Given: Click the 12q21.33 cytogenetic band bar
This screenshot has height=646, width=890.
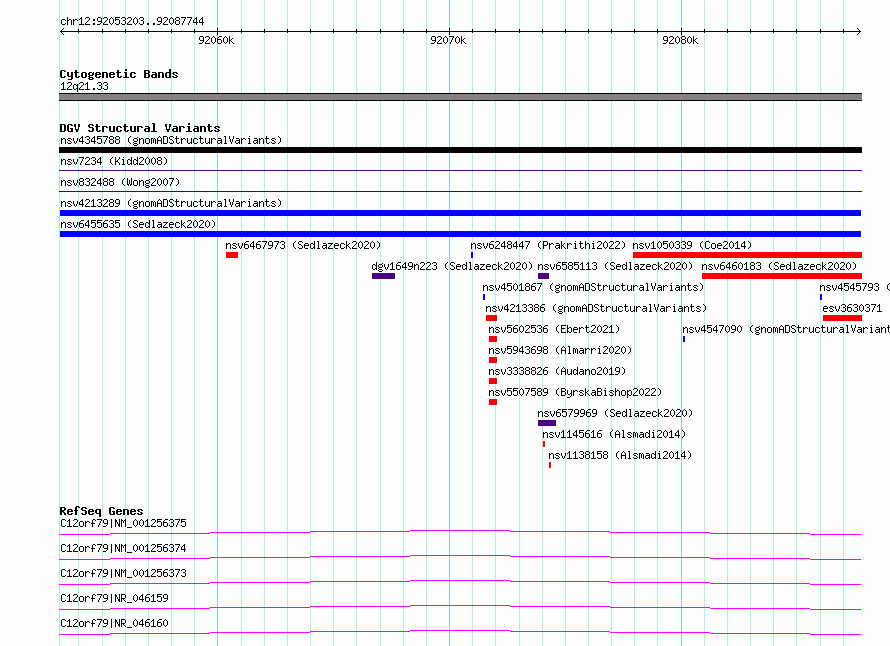Looking at the screenshot, I should [460, 97].
